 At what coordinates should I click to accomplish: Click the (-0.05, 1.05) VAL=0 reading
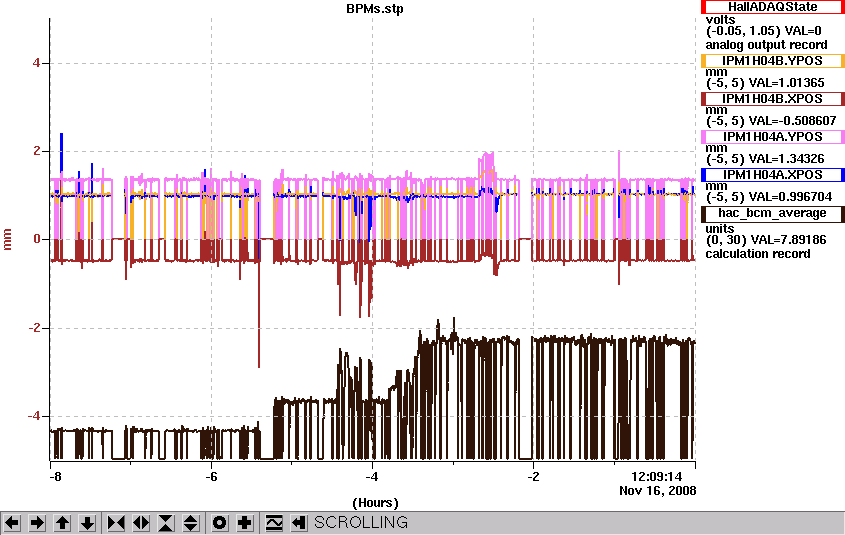763,32
